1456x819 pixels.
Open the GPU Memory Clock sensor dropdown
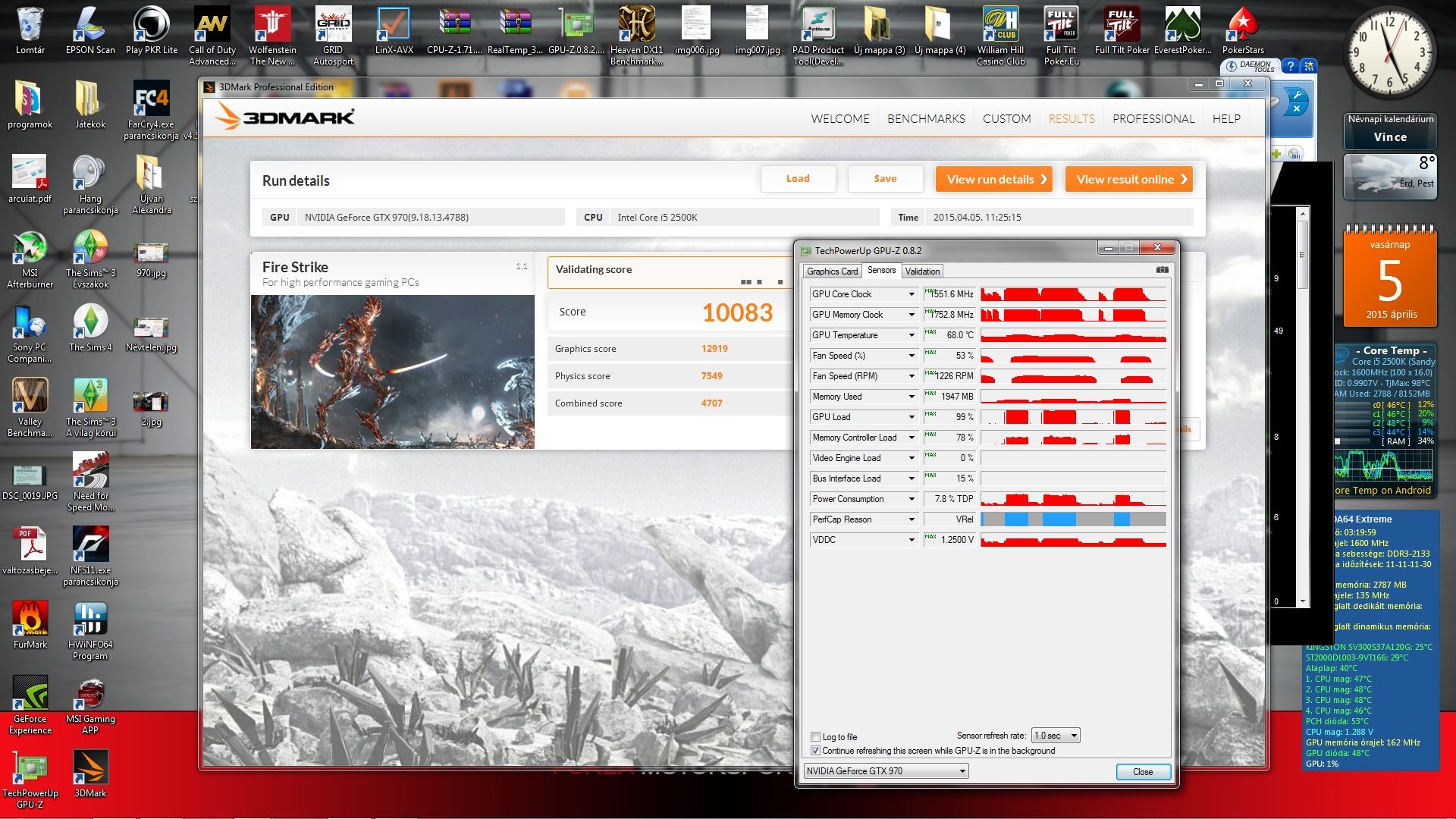pyautogui.click(x=912, y=315)
